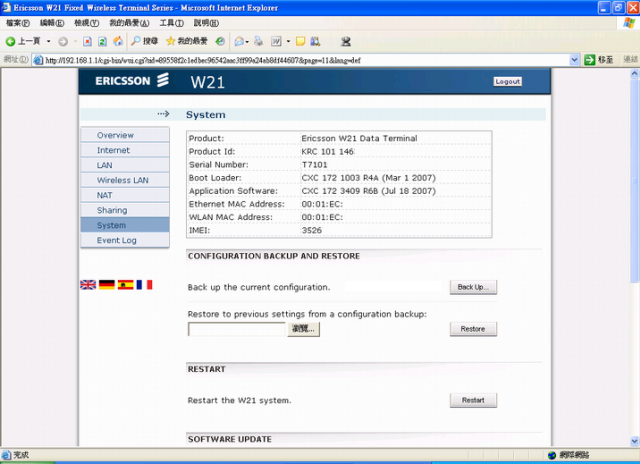Viewport: 640px width, 464px height.
Task: Click the page icon in the address bar
Action: point(38,60)
